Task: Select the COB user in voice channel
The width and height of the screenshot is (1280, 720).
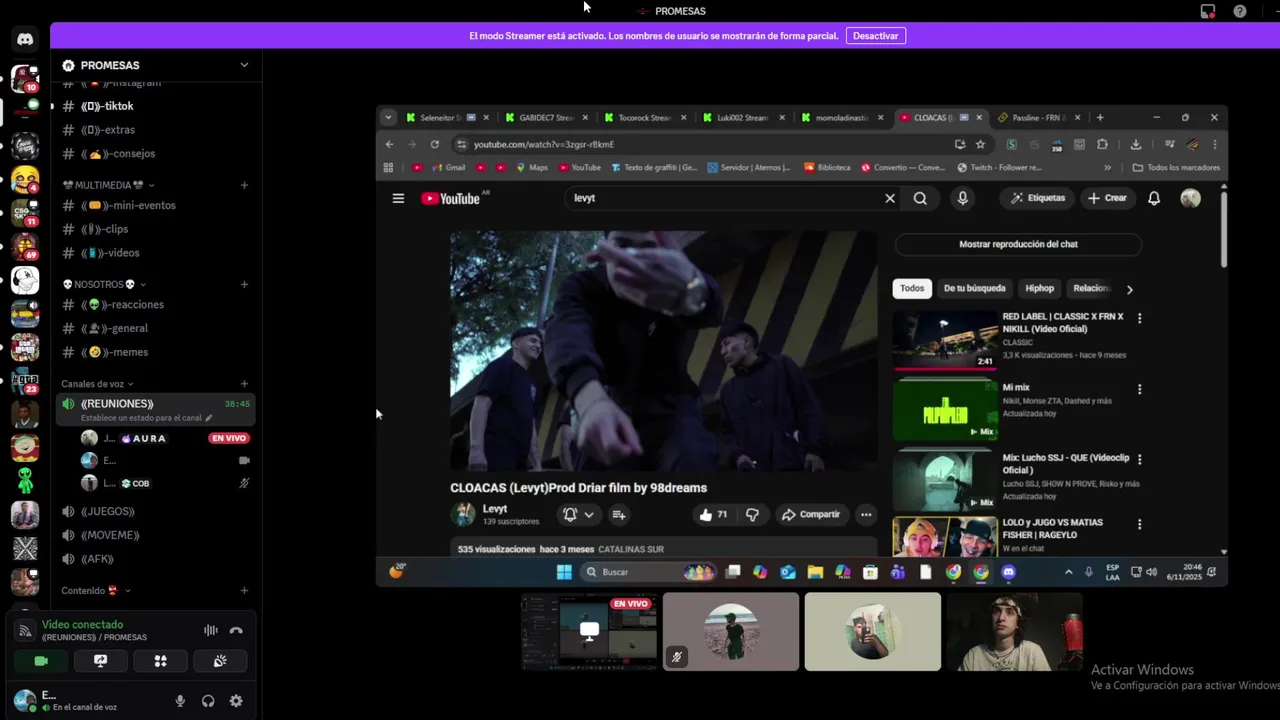Action: coord(165,483)
